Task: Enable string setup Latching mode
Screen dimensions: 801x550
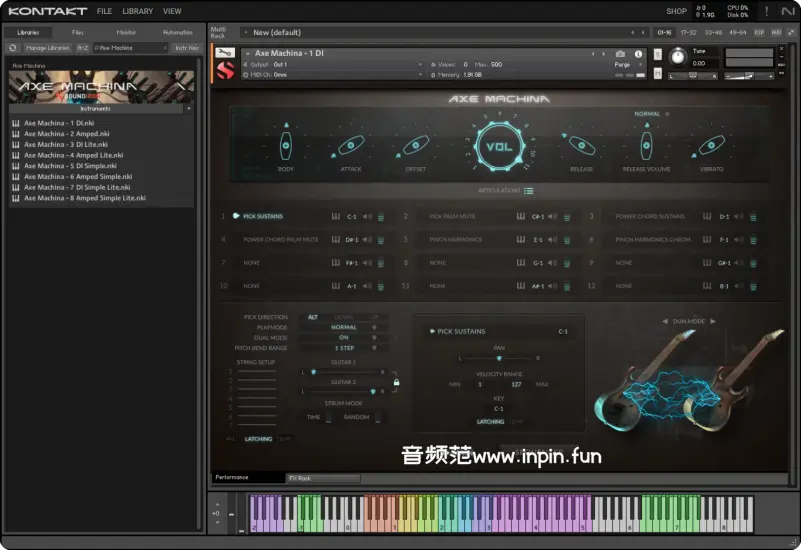Action: pos(258,439)
